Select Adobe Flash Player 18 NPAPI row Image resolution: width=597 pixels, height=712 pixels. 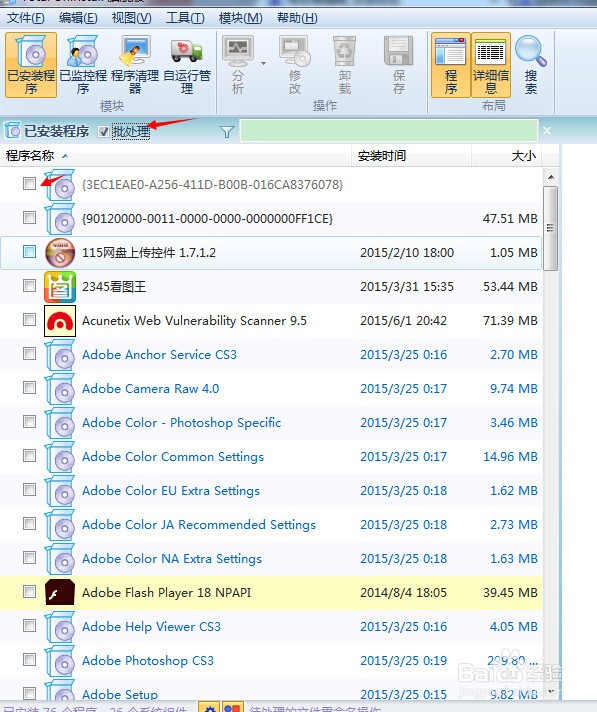[271, 593]
